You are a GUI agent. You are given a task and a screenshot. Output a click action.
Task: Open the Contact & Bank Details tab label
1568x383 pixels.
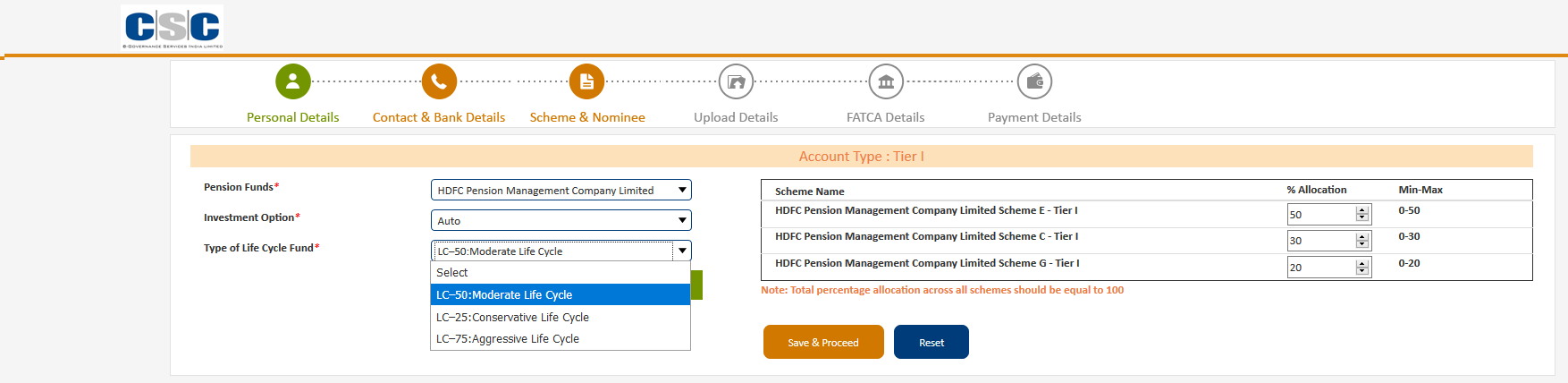coord(439,117)
